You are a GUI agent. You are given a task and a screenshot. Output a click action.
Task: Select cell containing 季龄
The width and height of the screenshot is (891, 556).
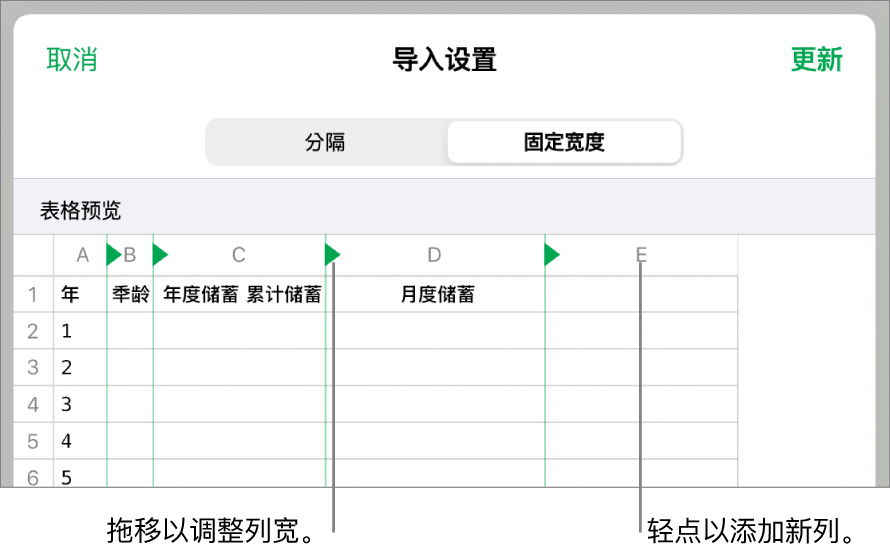(x=130, y=294)
